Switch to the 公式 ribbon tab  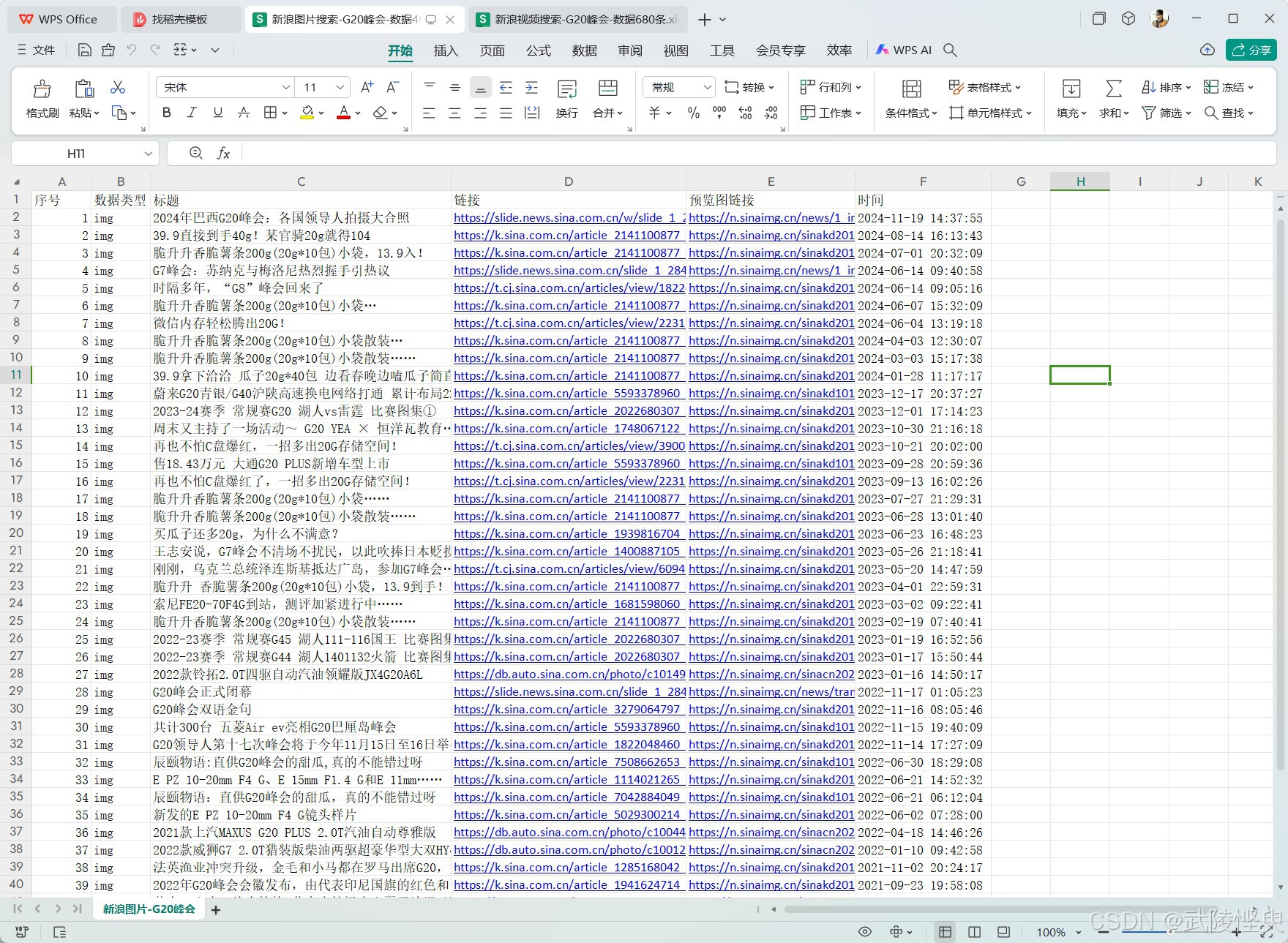[x=538, y=50]
